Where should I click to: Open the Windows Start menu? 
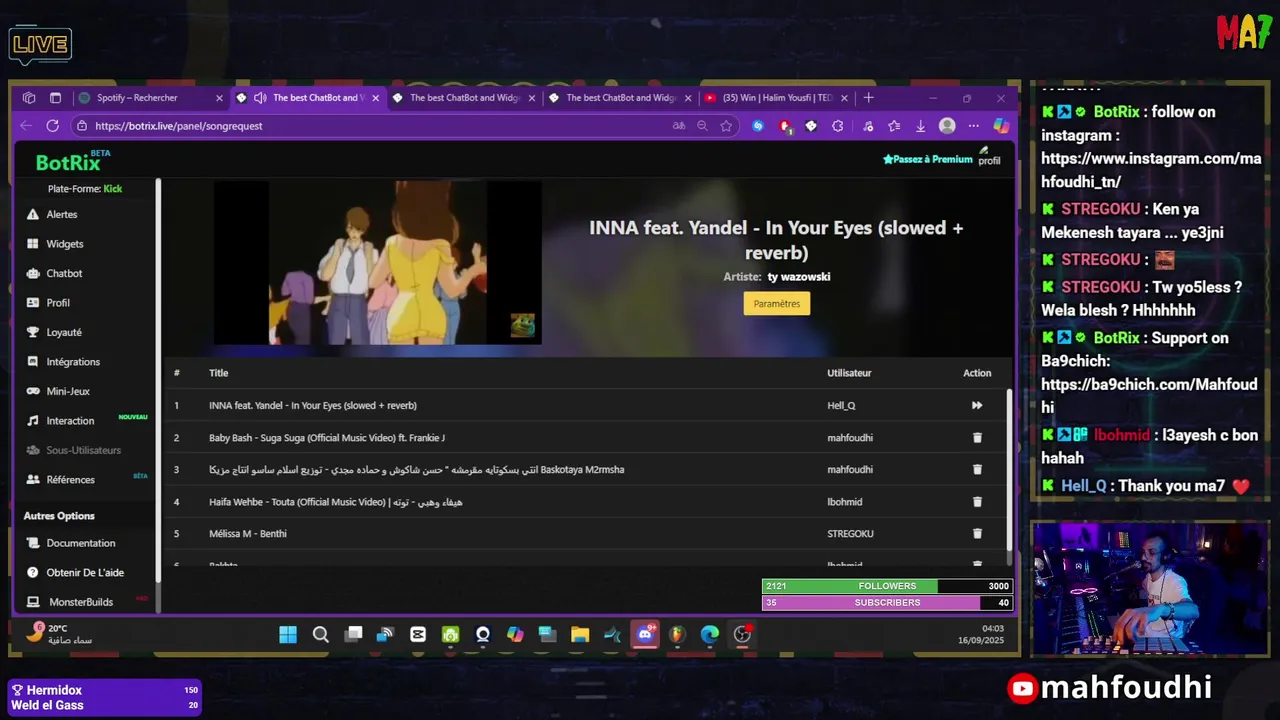click(288, 634)
